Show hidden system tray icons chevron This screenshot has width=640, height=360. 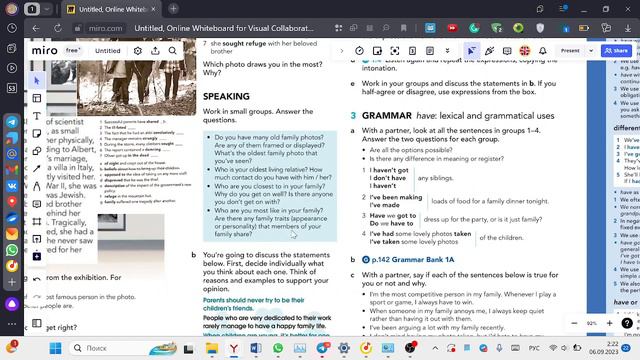point(435,348)
